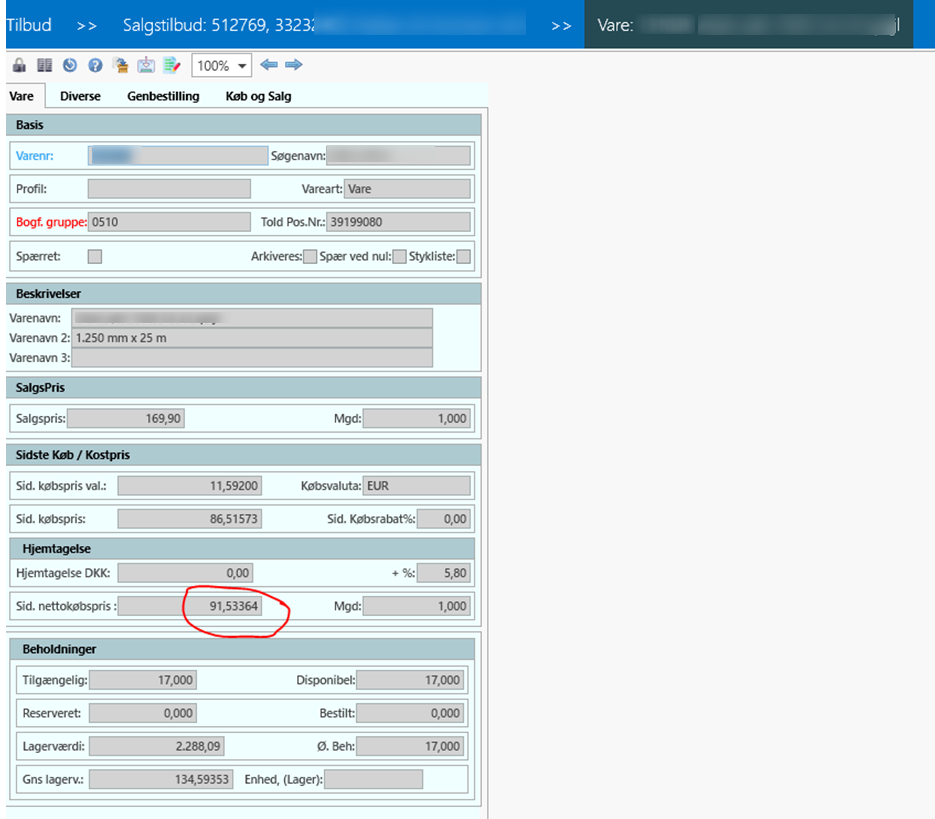The width and height of the screenshot is (935, 819).
Task: Toggle the Spærret checkbox
Action: coord(95,256)
